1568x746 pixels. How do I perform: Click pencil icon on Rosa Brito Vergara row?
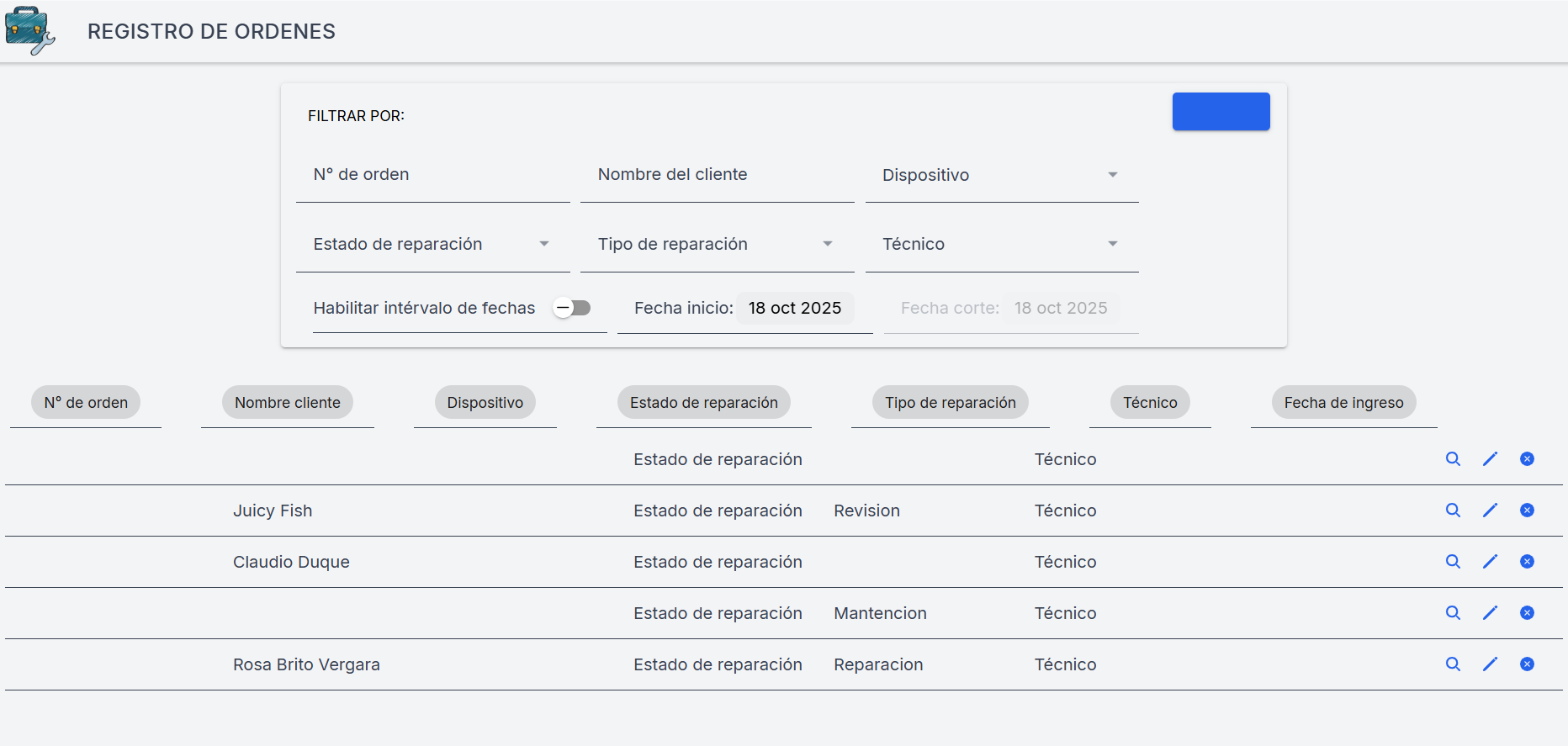click(x=1490, y=664)
